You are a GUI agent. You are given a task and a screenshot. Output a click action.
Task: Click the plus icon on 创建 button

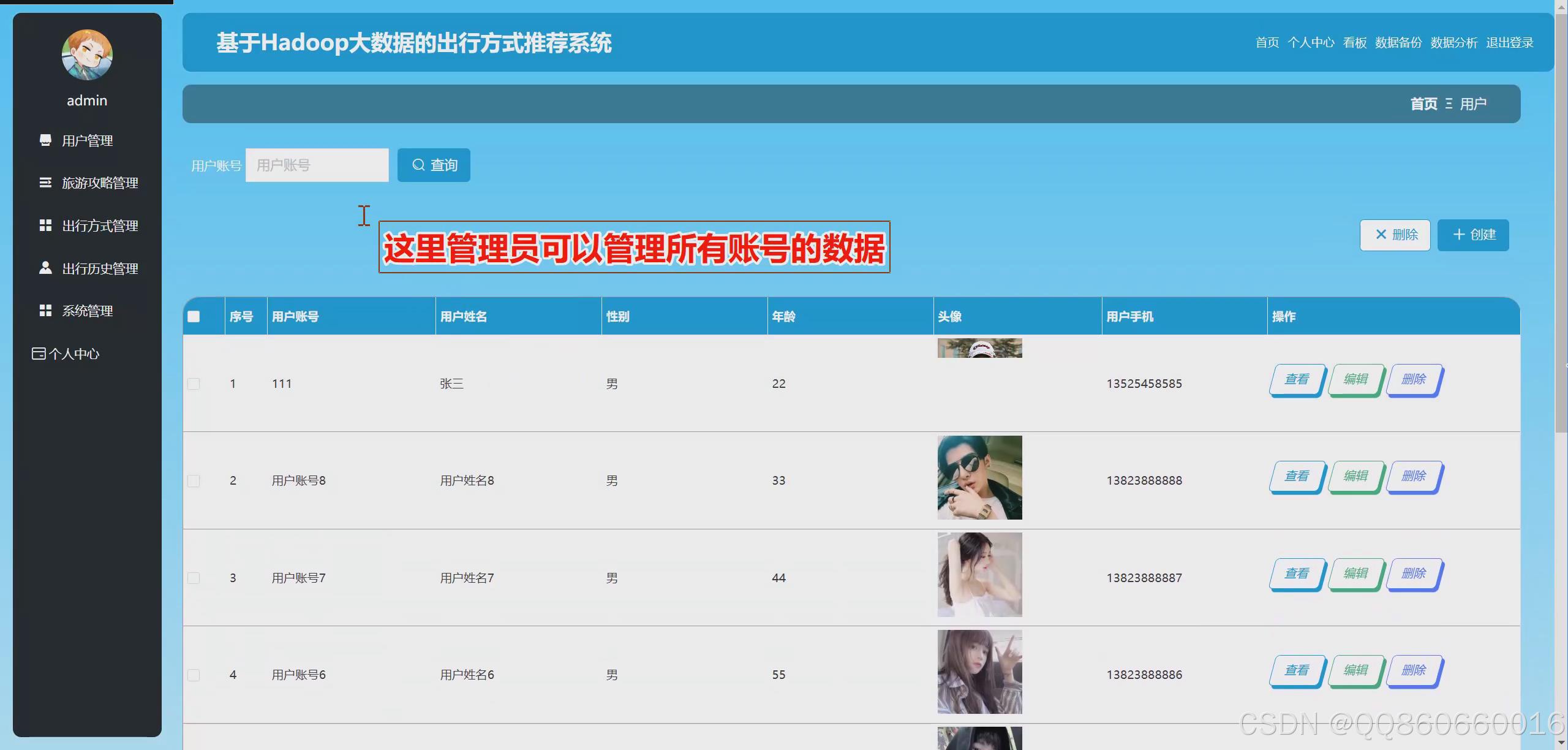1459,235
